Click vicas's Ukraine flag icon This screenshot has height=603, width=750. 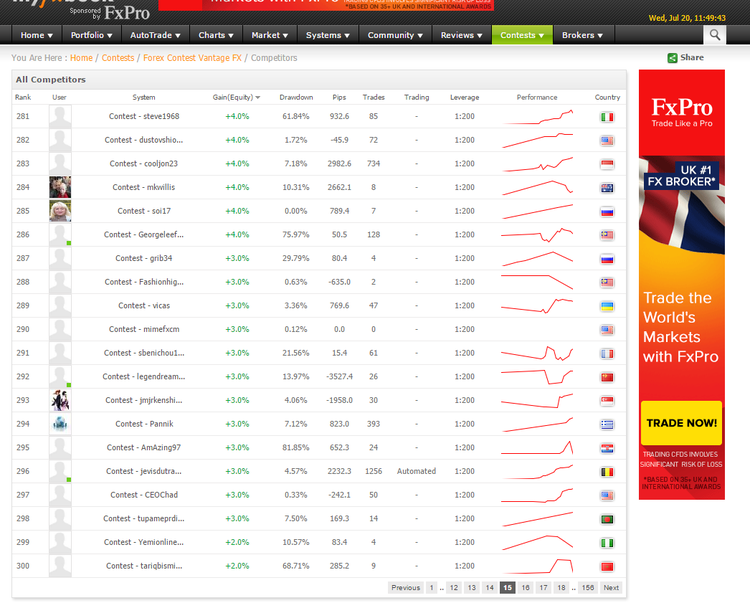[607, 307]
